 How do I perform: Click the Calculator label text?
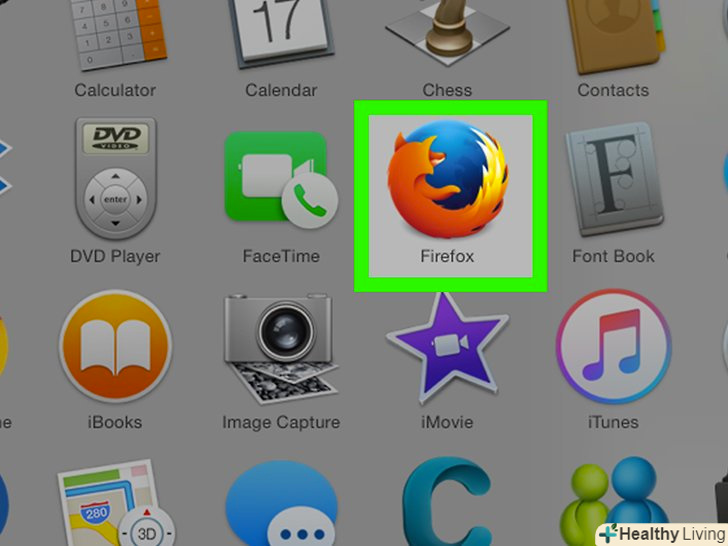click(x=115, y=90)
